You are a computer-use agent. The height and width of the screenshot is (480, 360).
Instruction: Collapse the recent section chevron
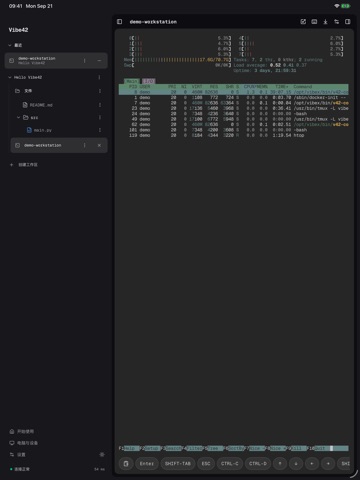click(x=10, y=45)
